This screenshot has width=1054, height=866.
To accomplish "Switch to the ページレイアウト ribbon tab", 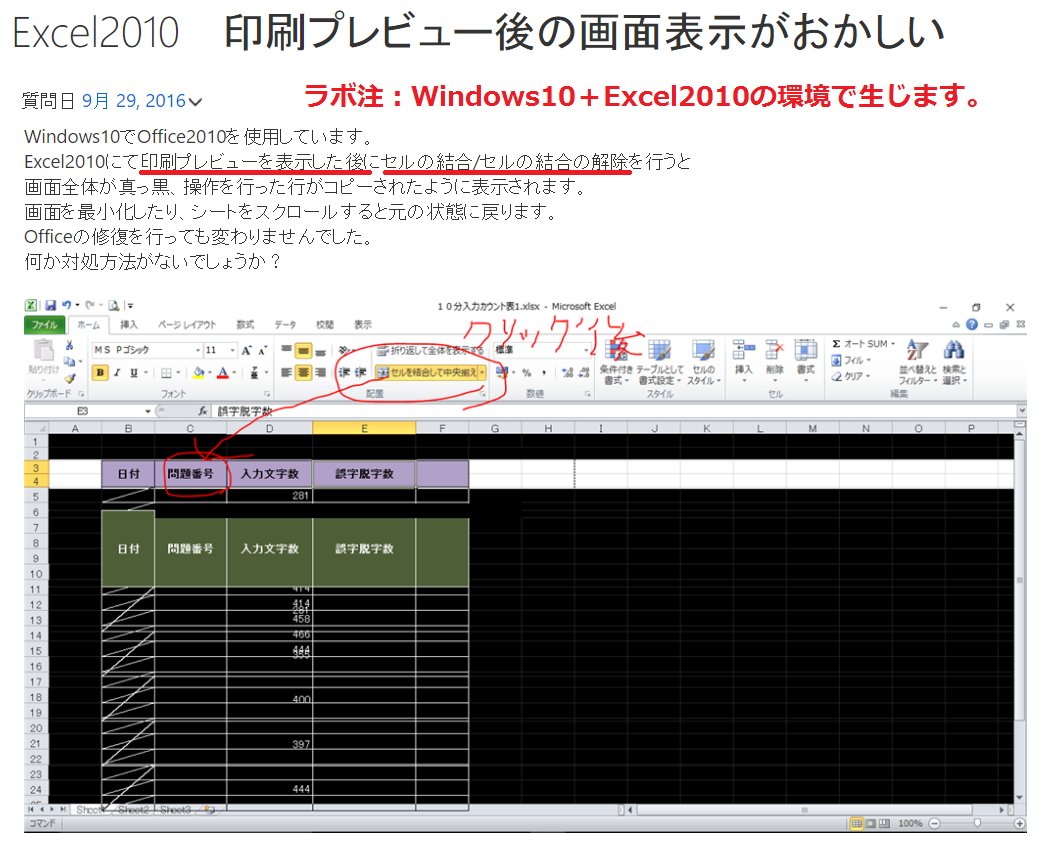I will 187,325.
